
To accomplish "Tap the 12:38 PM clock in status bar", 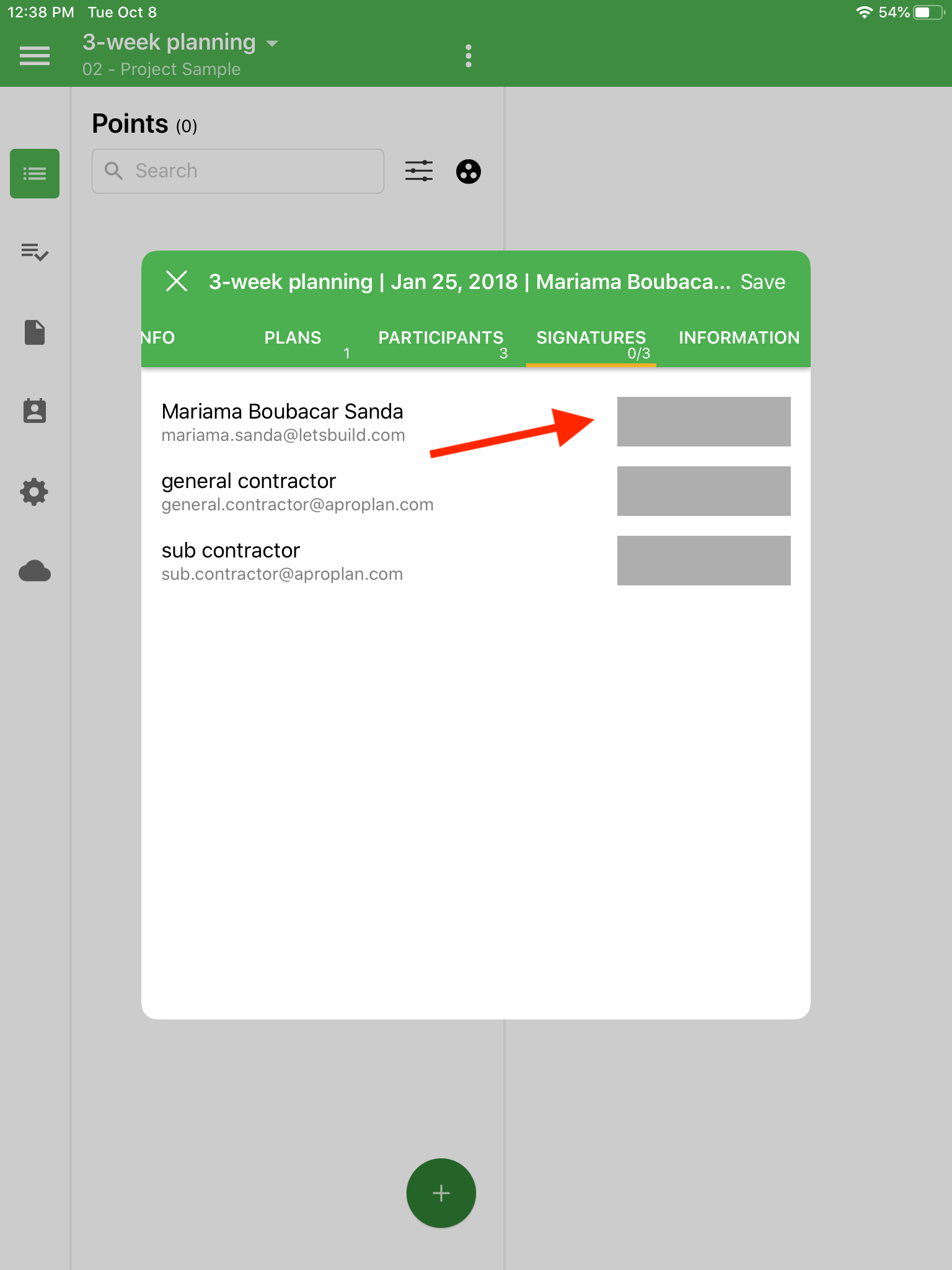I will click(41, 12).
